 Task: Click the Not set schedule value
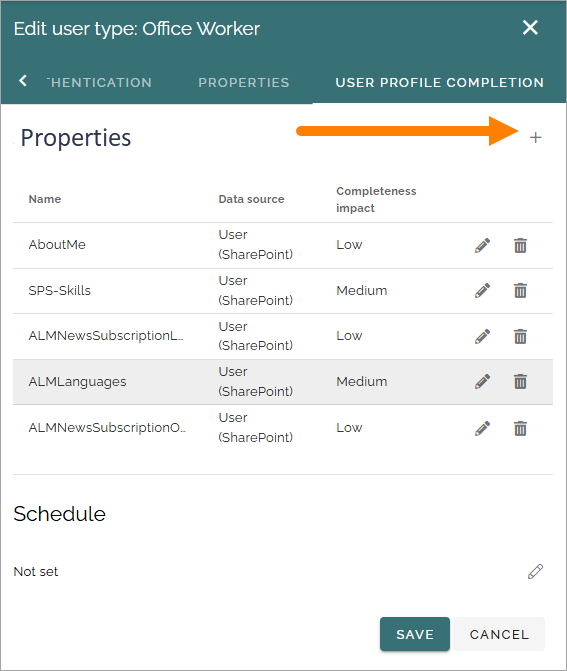[x=36, y=572]
